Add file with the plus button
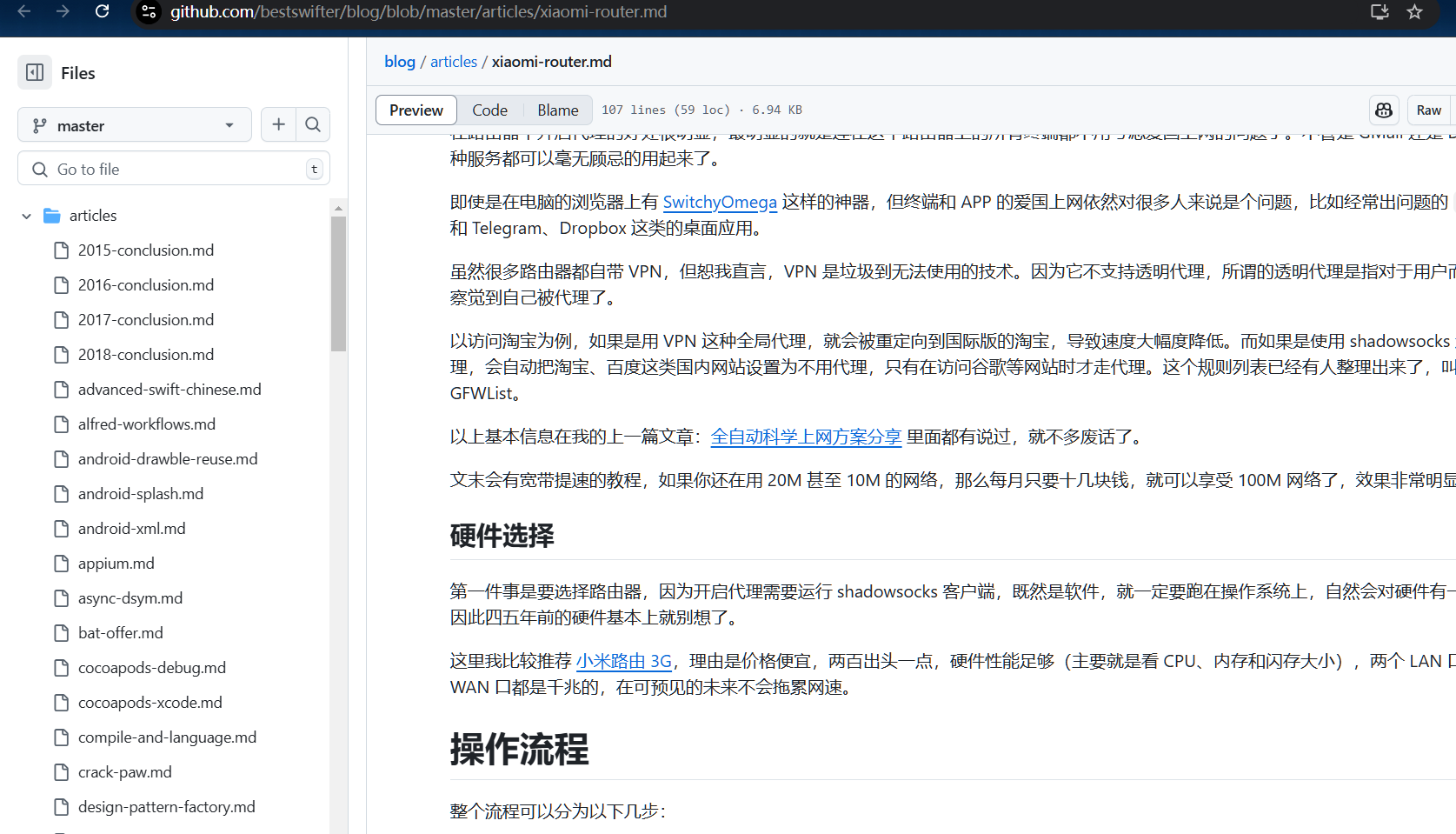 click(x=278, y=124)
